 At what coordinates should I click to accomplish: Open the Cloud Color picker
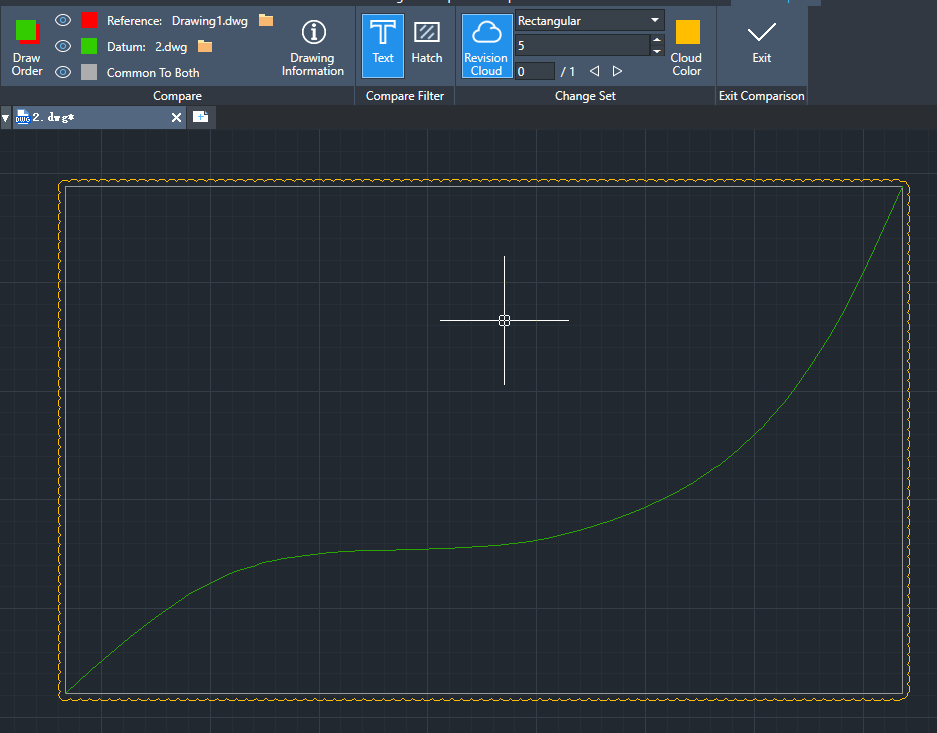pyautogui.click(x=687, y=48)
